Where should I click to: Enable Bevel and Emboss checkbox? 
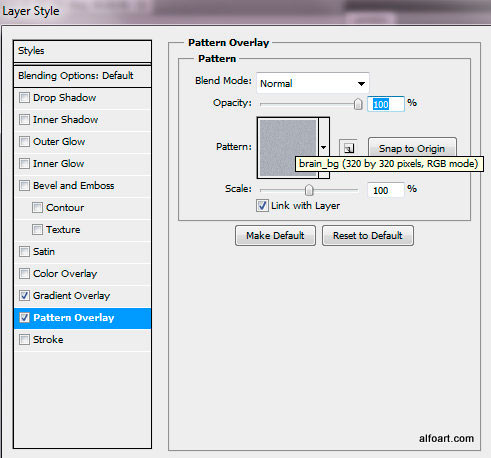24,186
